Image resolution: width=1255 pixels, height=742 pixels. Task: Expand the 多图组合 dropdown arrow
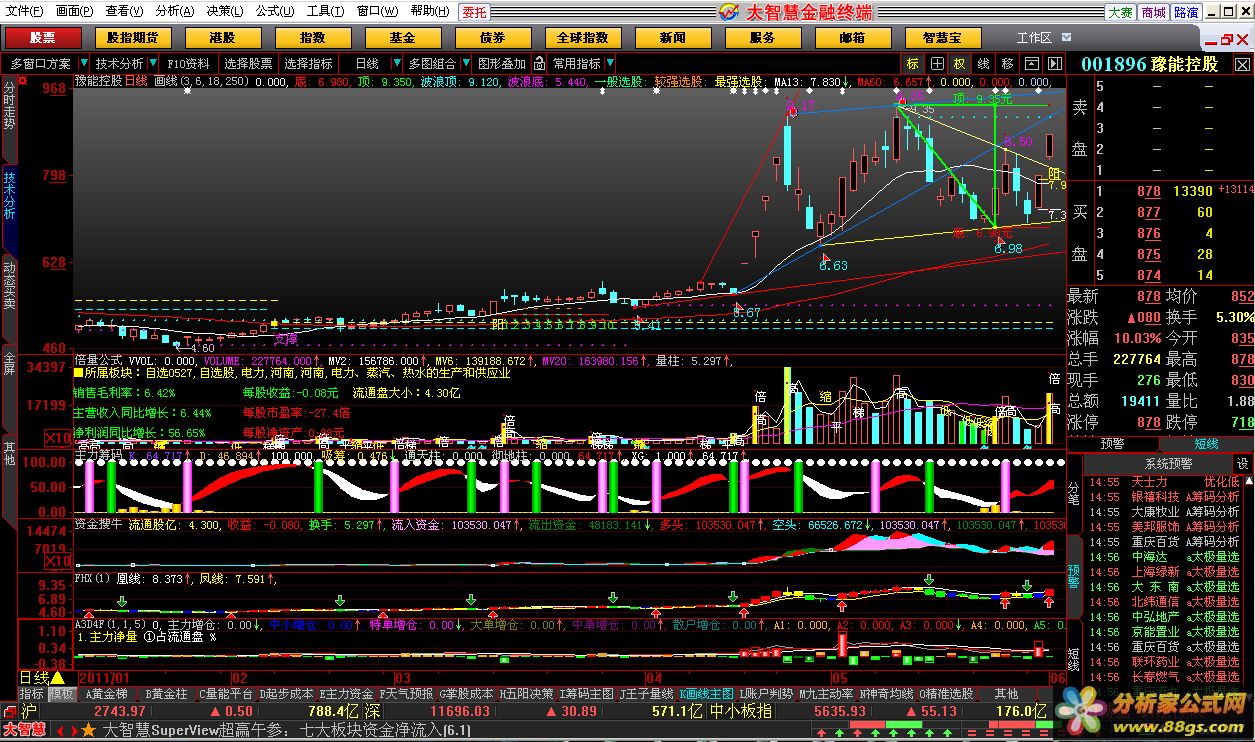pyautogui.click(x=466, y=63)
